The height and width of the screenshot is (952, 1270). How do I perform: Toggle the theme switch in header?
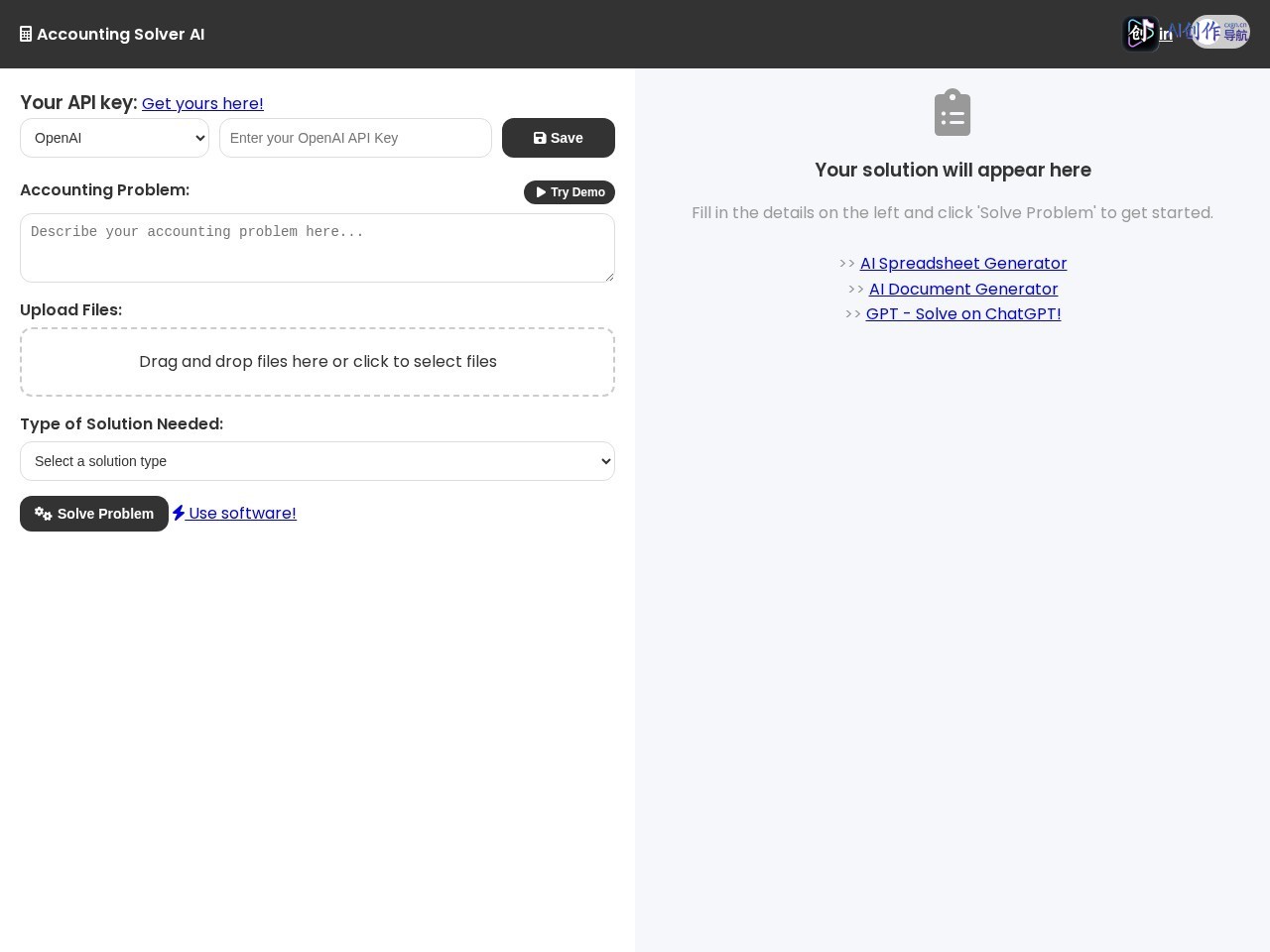1220,32
